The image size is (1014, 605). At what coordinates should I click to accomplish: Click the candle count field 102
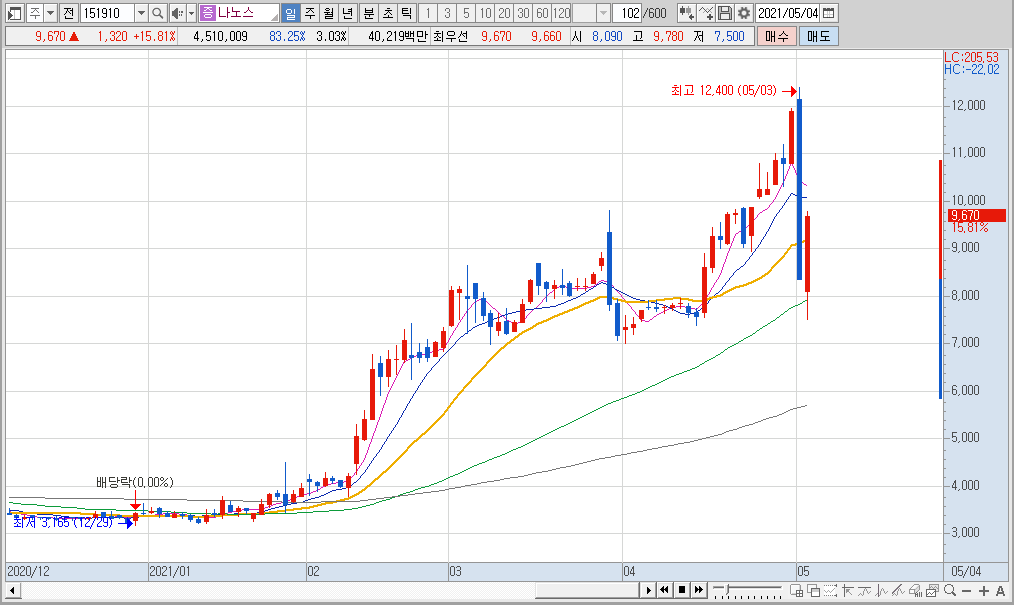click(x=627, y=13)
